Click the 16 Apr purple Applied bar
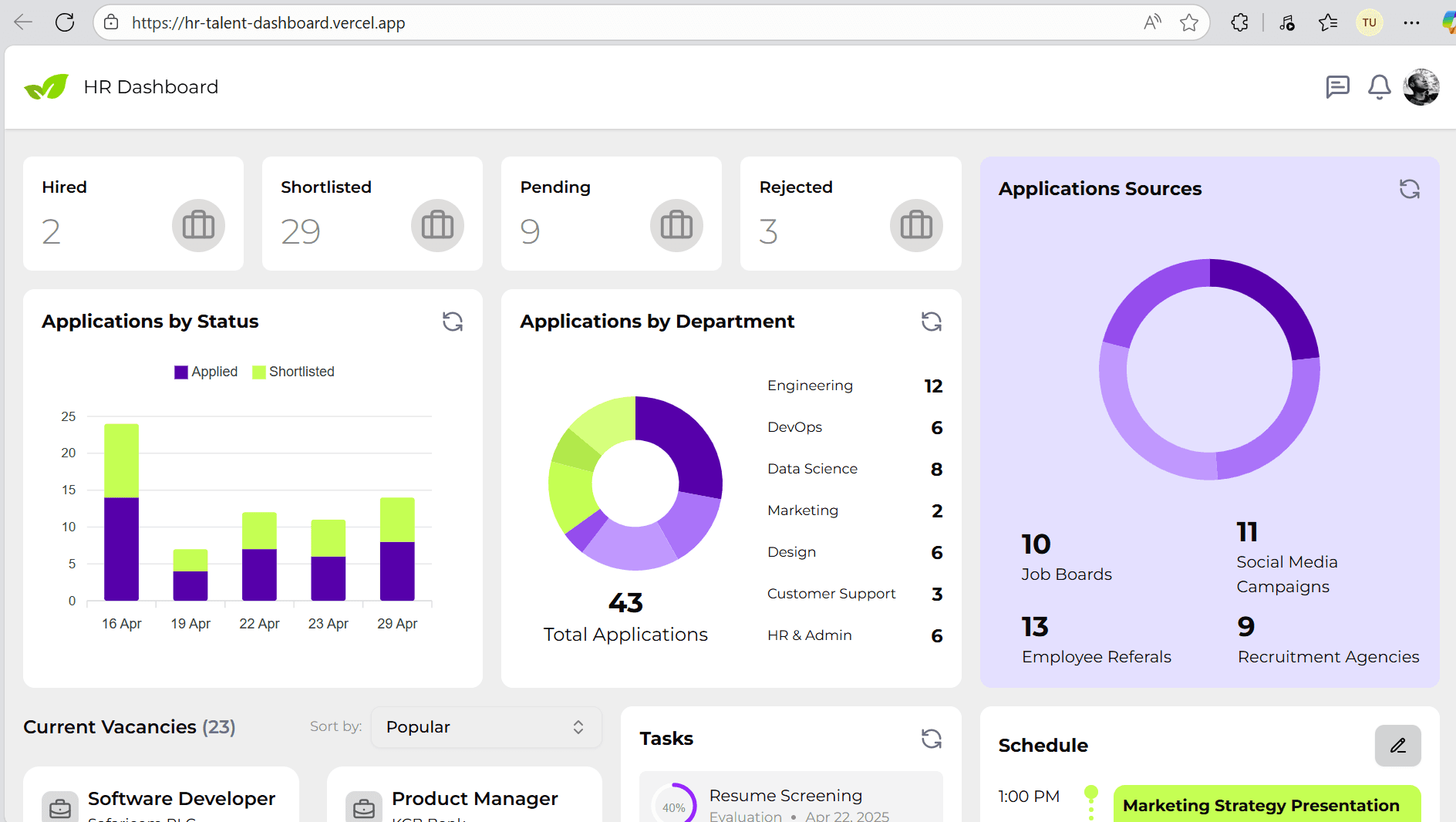The image size is (1456, 822). point(122,548)
